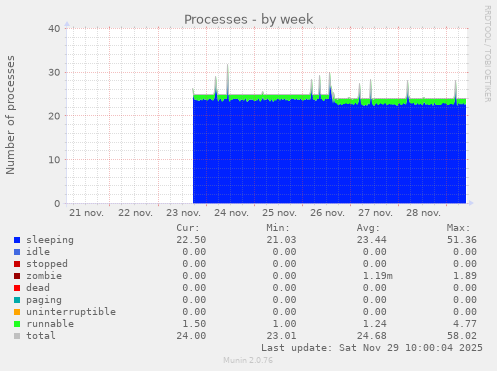Click the 'Munin 2.0.76' version text
This screenshot has height=371, width=497.
[x=248, y=360]
